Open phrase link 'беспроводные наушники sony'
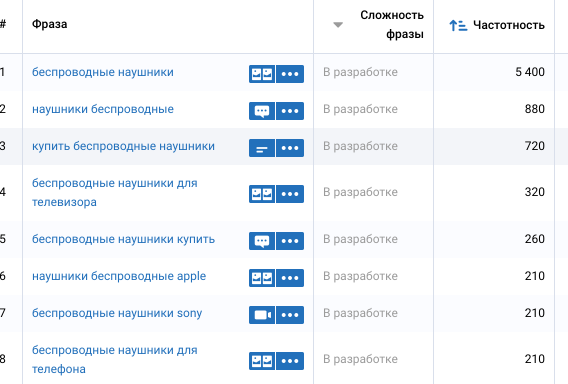The image size is (568, 384). [x=117, y=313]
